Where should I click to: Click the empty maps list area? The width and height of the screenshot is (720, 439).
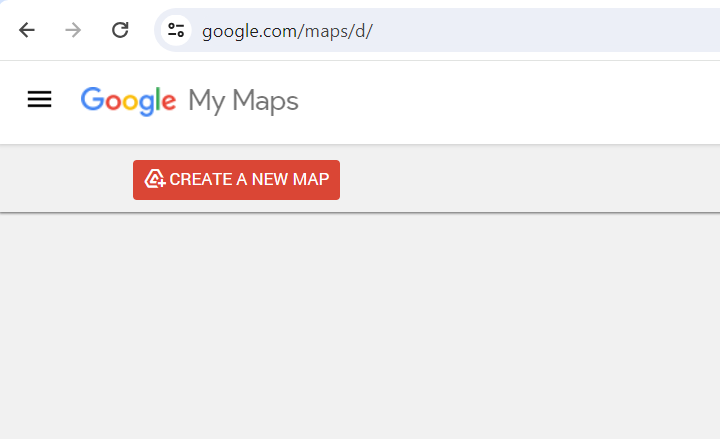(360, 326)
